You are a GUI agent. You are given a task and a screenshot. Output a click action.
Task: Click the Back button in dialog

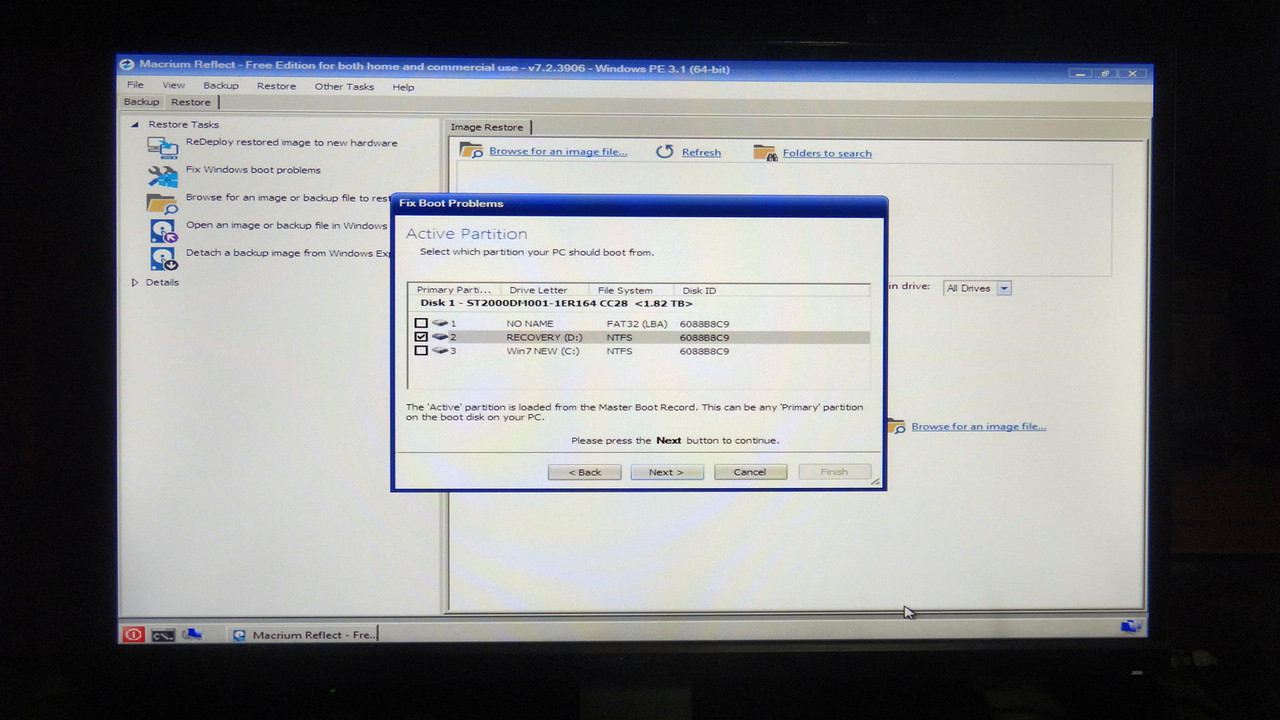[585, 472]
